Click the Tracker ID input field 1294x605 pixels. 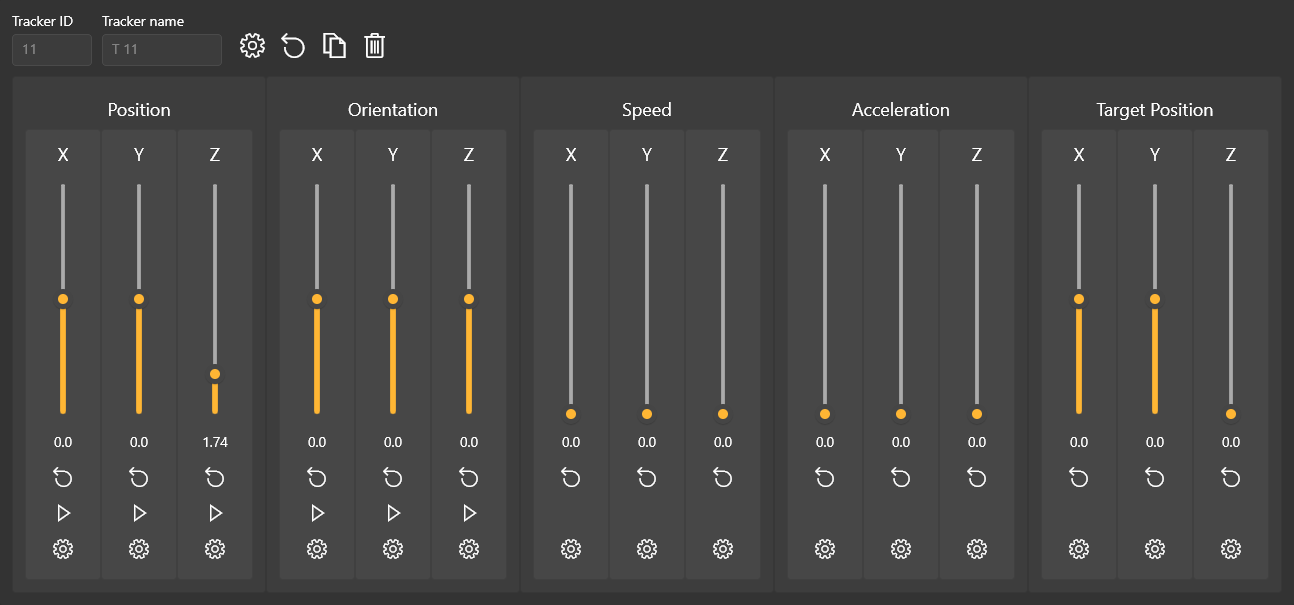pyautogui.click(x=52, y=50)
